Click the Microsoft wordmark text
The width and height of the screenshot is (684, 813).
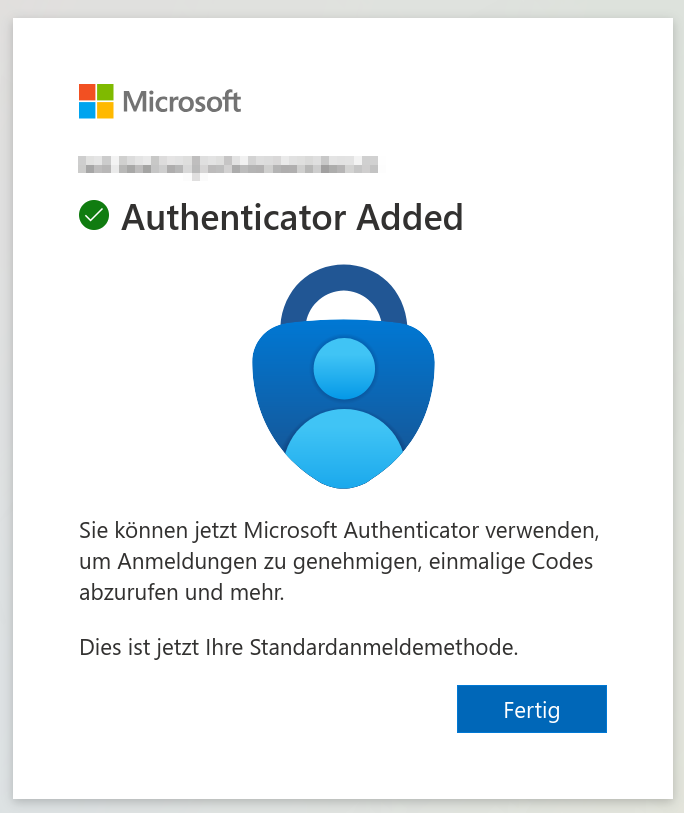[182, 101]
